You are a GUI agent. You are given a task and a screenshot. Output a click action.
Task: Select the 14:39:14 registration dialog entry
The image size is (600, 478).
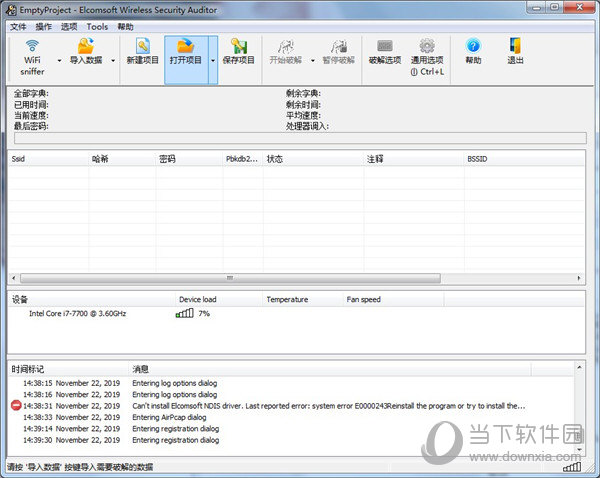click(x=291, y=429)
